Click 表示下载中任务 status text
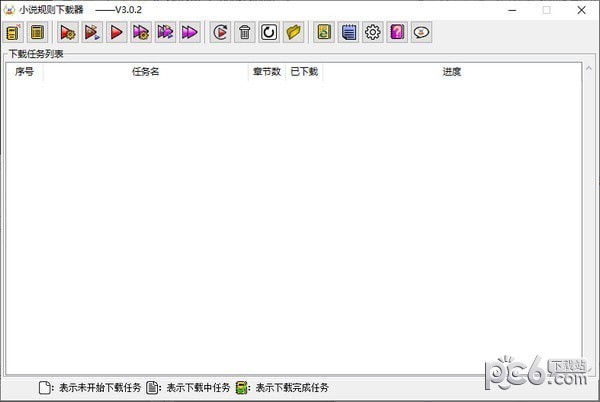 198,388
